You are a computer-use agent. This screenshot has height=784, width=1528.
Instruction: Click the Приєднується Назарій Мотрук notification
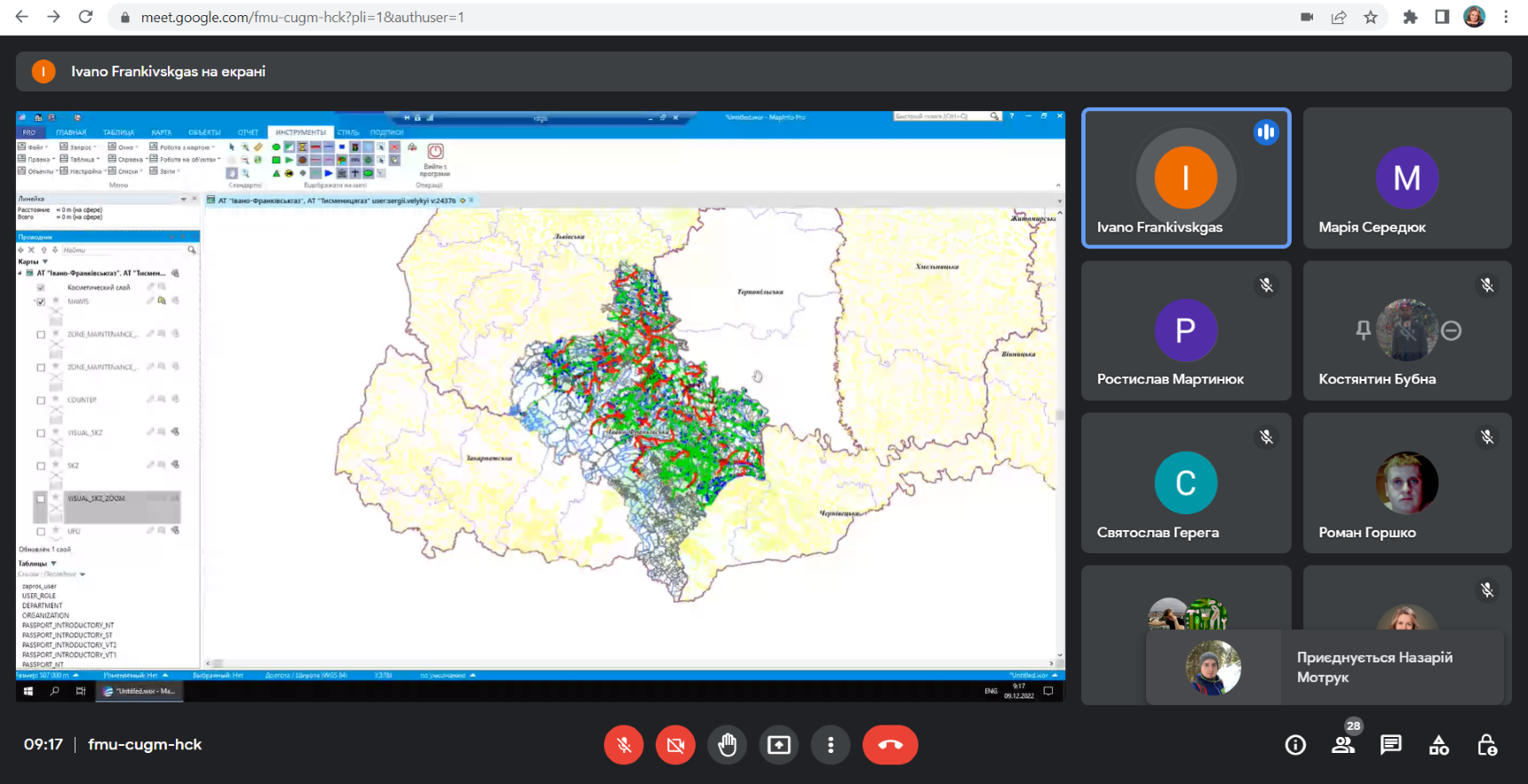[1325, 668]
